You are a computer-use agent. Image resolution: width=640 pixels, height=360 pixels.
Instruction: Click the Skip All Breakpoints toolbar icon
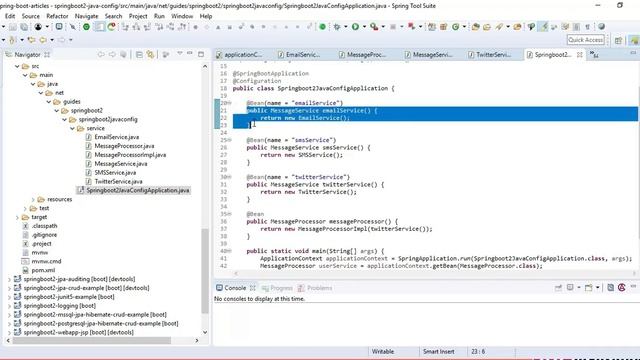tap(73, 27)
